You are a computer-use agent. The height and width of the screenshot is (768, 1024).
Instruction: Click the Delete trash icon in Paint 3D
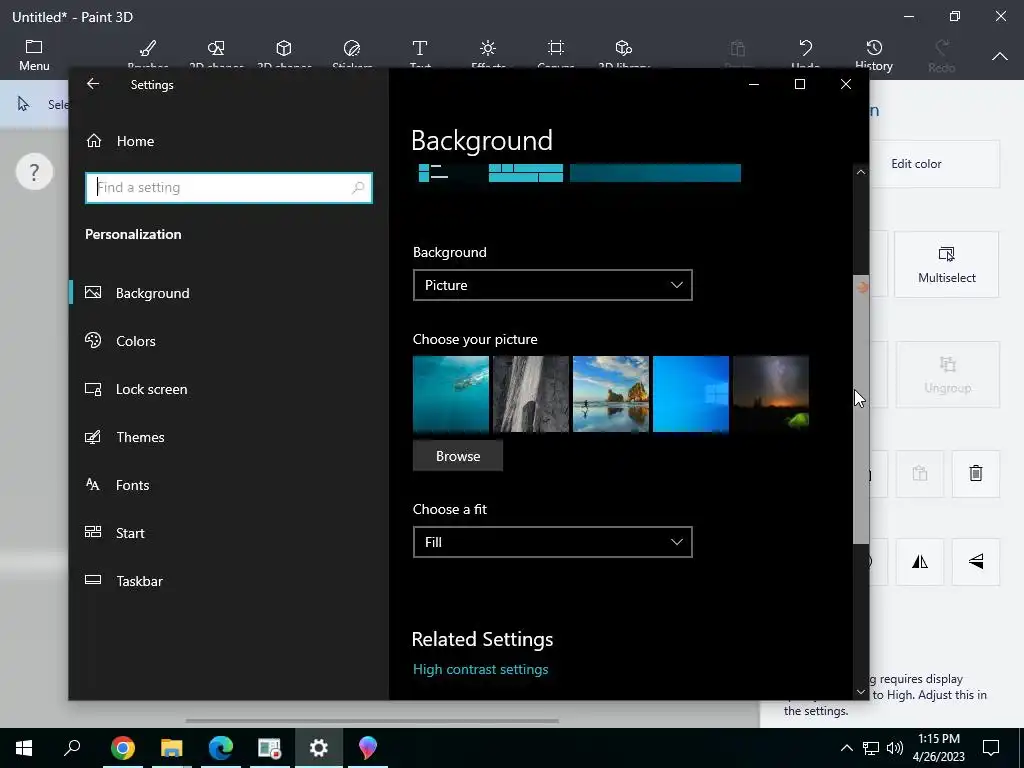[x=976, y=473]
